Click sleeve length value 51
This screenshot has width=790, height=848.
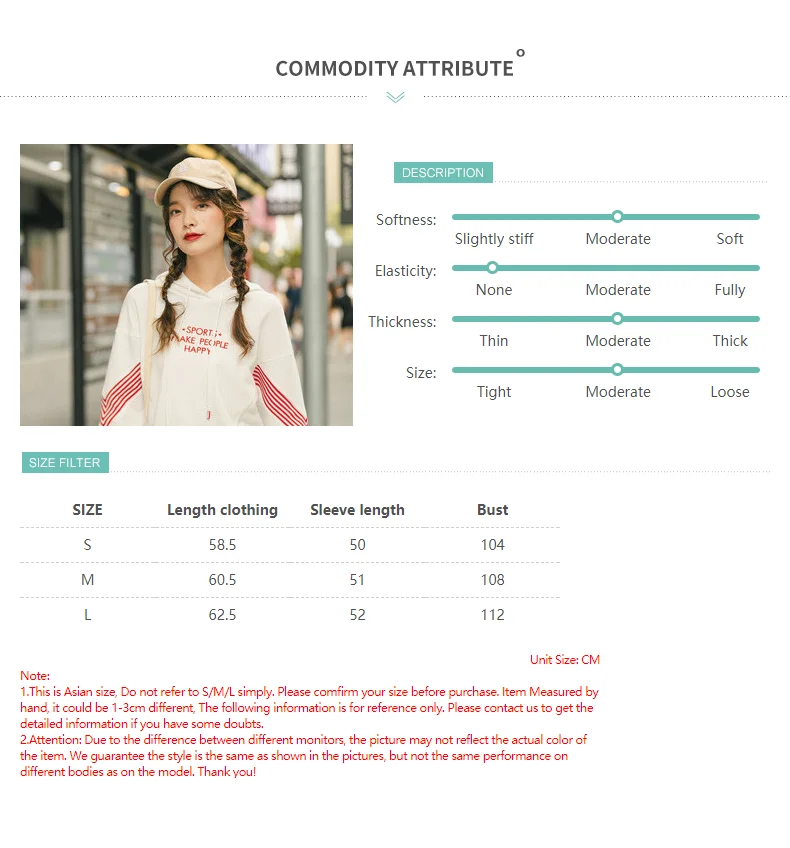tap(357, 580)
